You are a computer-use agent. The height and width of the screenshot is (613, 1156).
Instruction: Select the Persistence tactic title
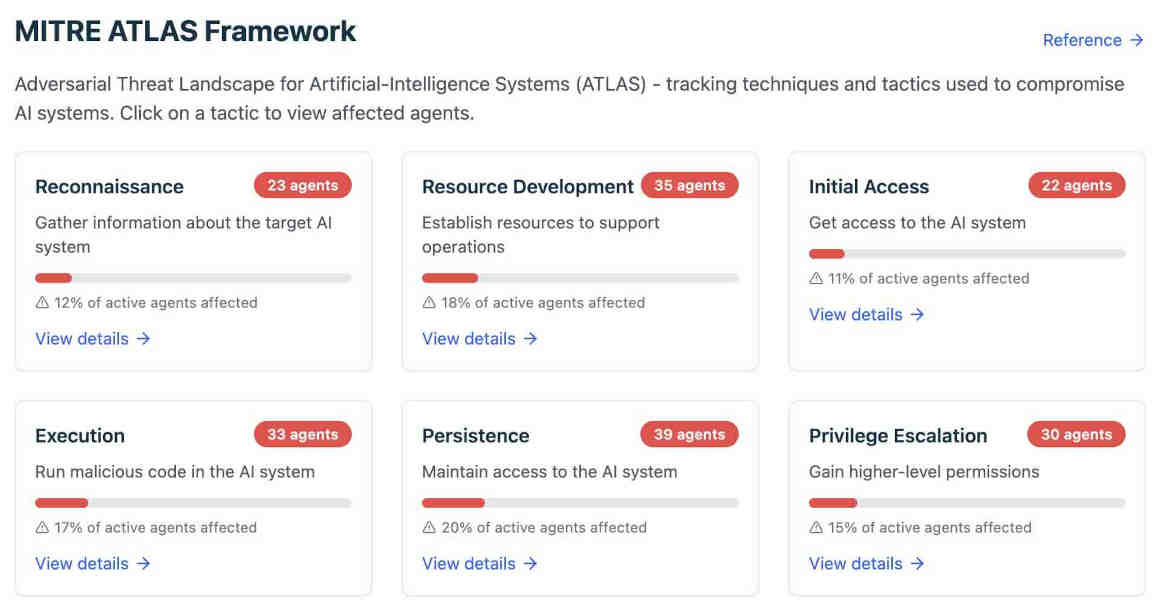coord(476,436)
